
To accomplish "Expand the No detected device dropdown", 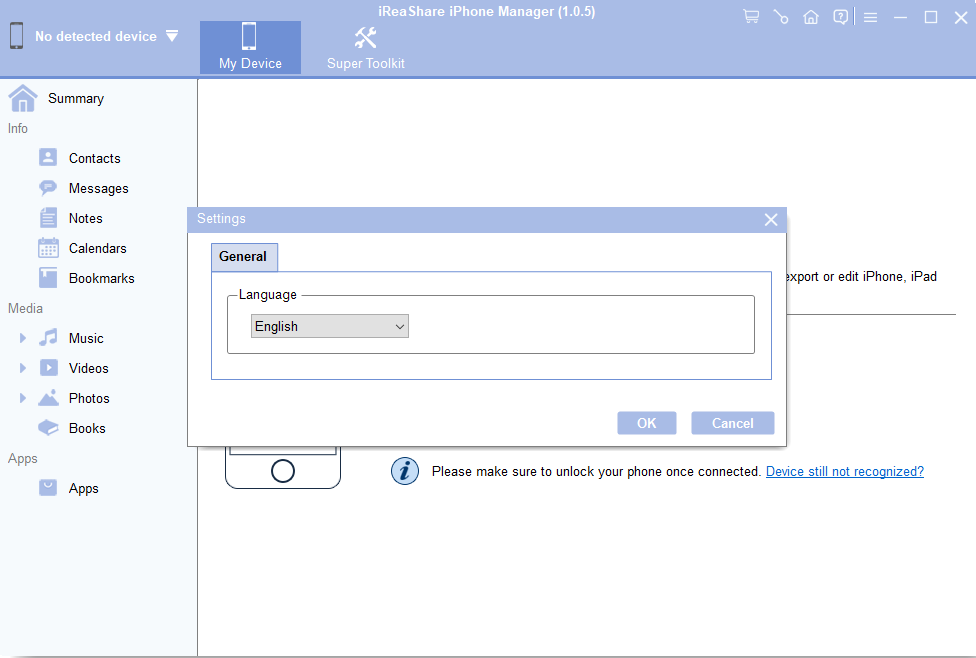I will 172,35.
